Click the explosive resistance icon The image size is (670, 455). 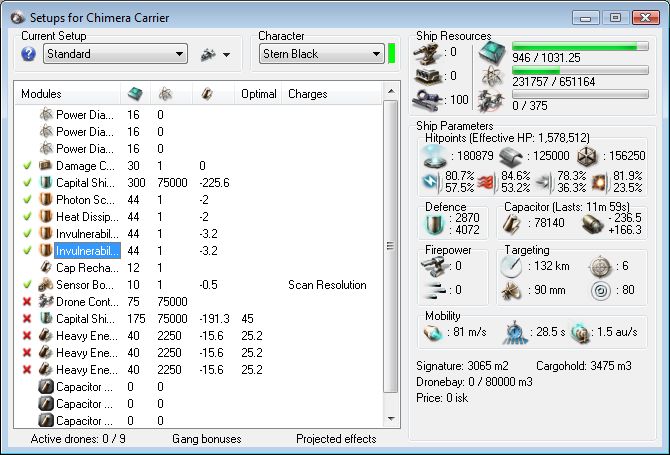click(x=600, y=183)
